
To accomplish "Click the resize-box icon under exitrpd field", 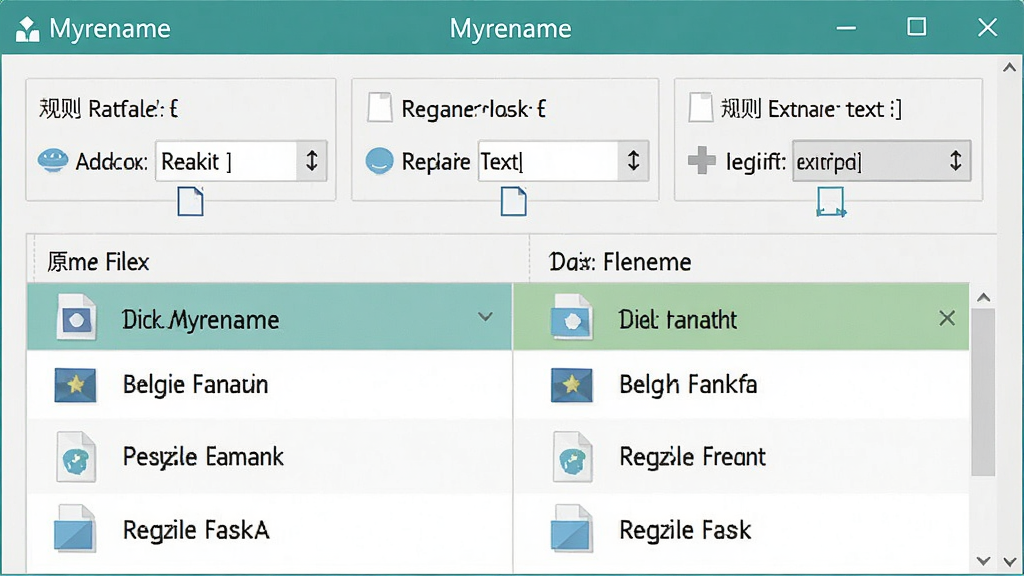I will (x=831, y=202).
